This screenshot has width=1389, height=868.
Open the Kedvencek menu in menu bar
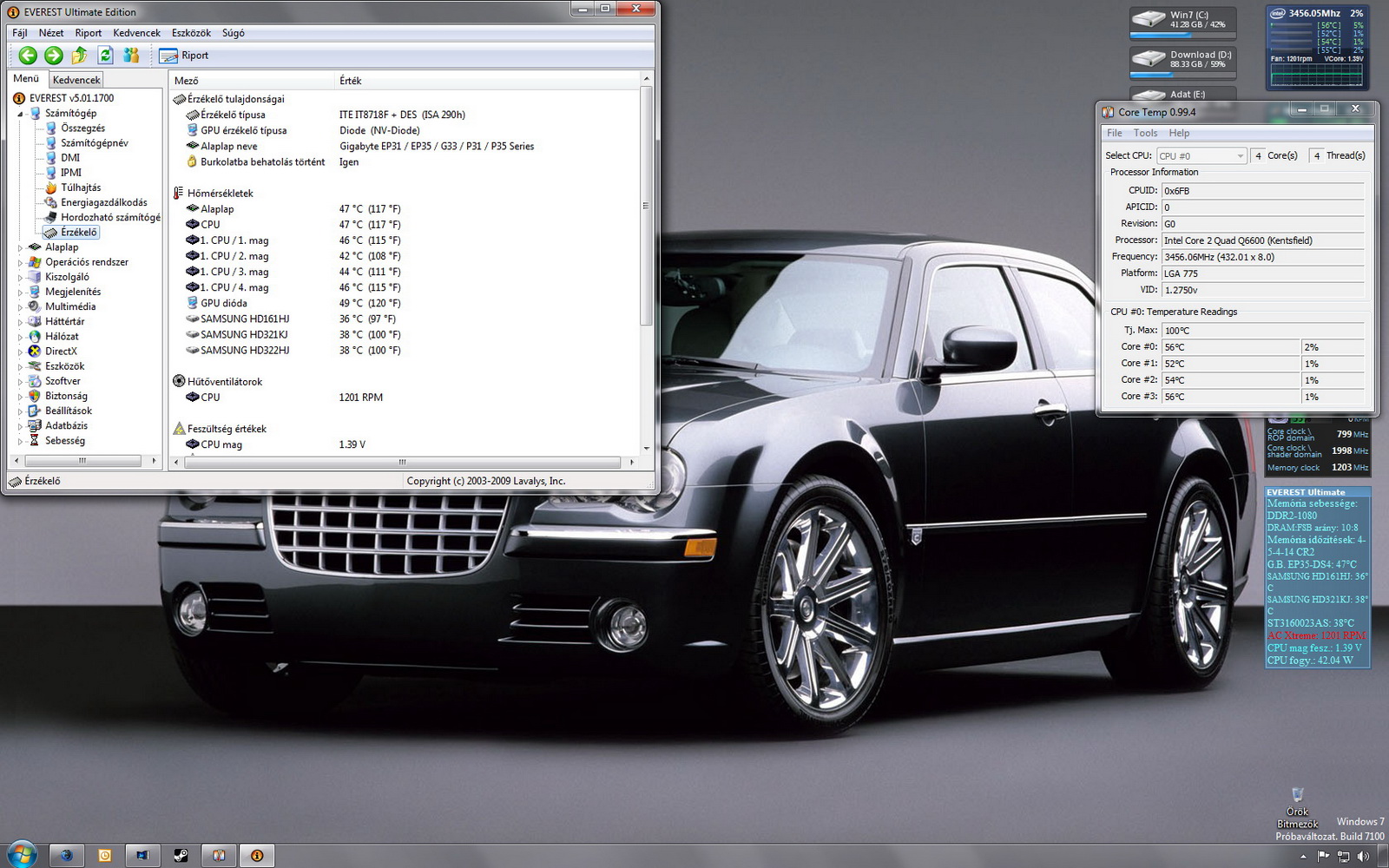tap(136, 33)
